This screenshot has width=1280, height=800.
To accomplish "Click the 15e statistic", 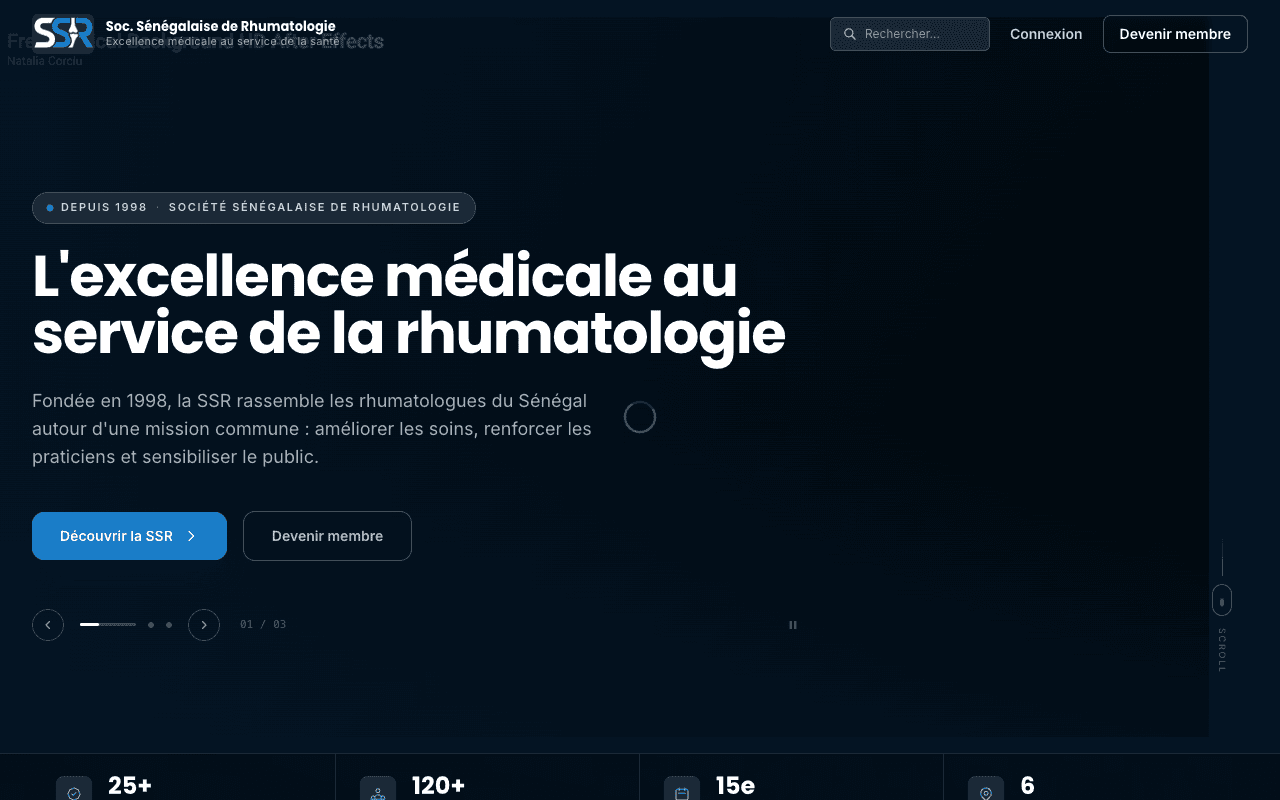I will coord(735,786).
